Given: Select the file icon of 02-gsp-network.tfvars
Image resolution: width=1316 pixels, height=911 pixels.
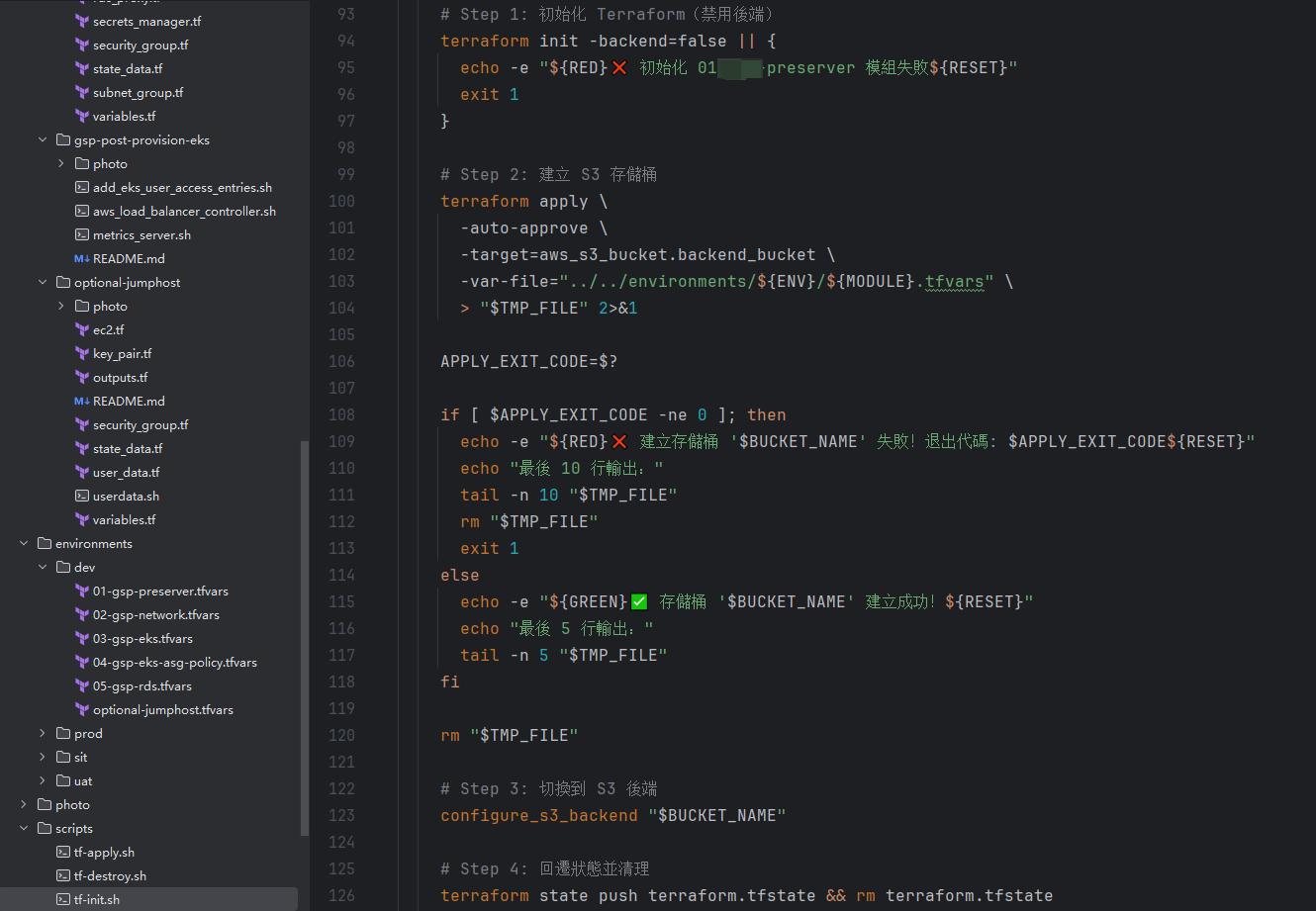Looking at the screenshot, I should pos(82,615).
